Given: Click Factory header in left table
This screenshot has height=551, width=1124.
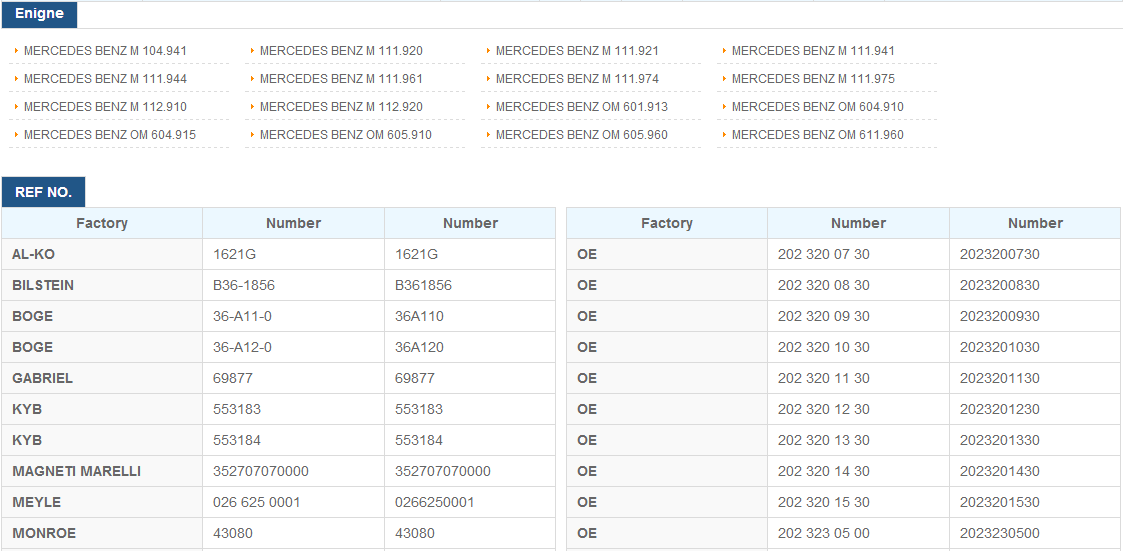Looking at the screenshot, I should (x=102, y=224).
